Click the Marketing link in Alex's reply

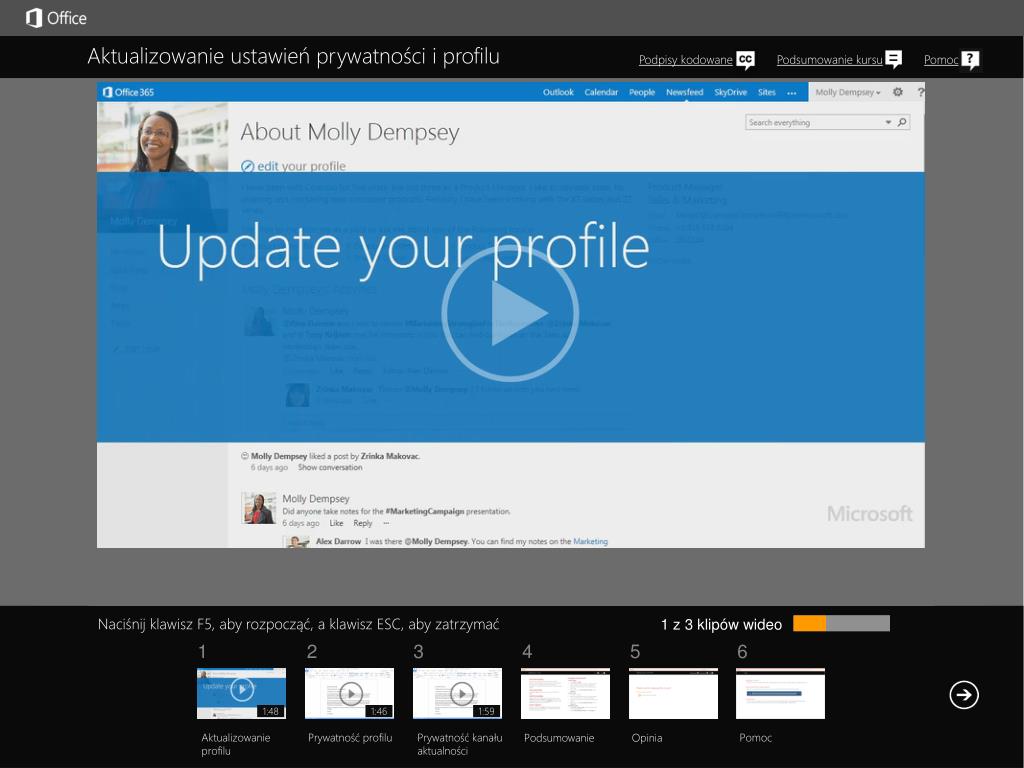coord(590,541)
